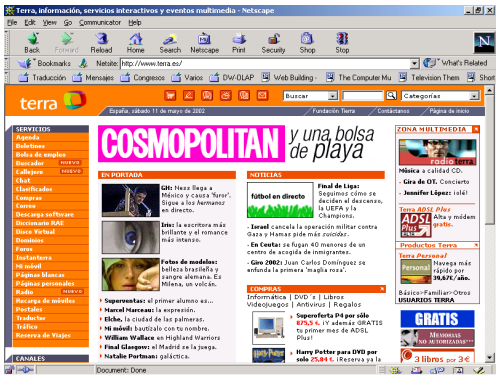Click in the Netsite URL field

[x=265, y=63]
